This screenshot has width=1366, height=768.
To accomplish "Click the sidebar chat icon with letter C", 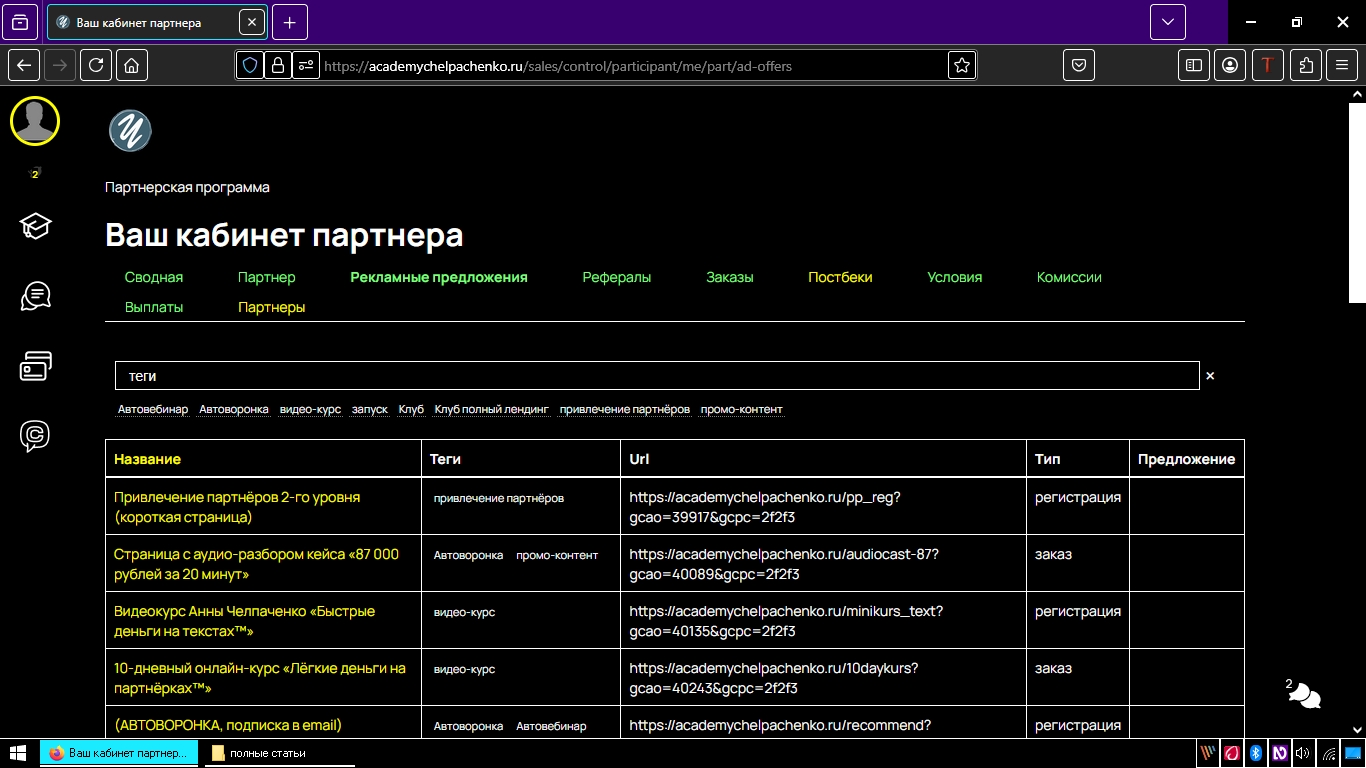I will (35, 436).
